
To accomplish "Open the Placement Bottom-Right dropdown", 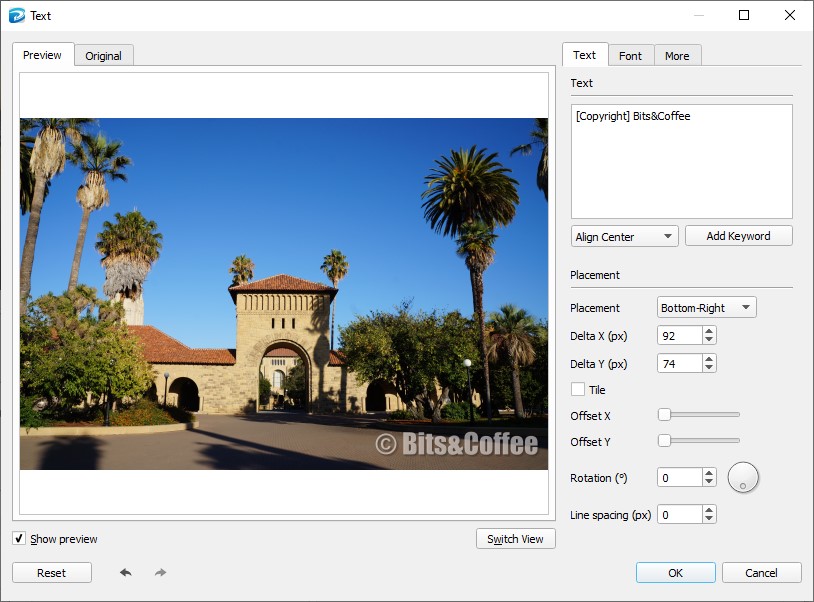I will point(707,307).
